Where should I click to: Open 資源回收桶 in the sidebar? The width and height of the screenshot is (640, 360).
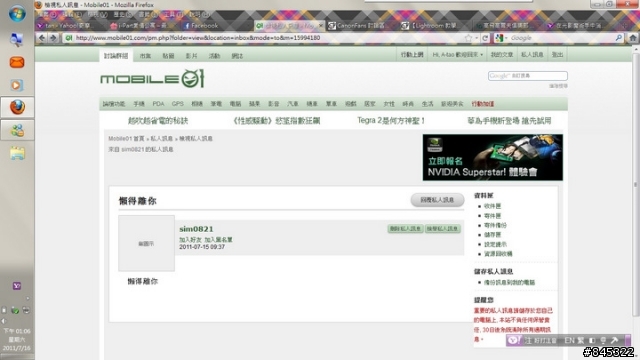point(498,254)
